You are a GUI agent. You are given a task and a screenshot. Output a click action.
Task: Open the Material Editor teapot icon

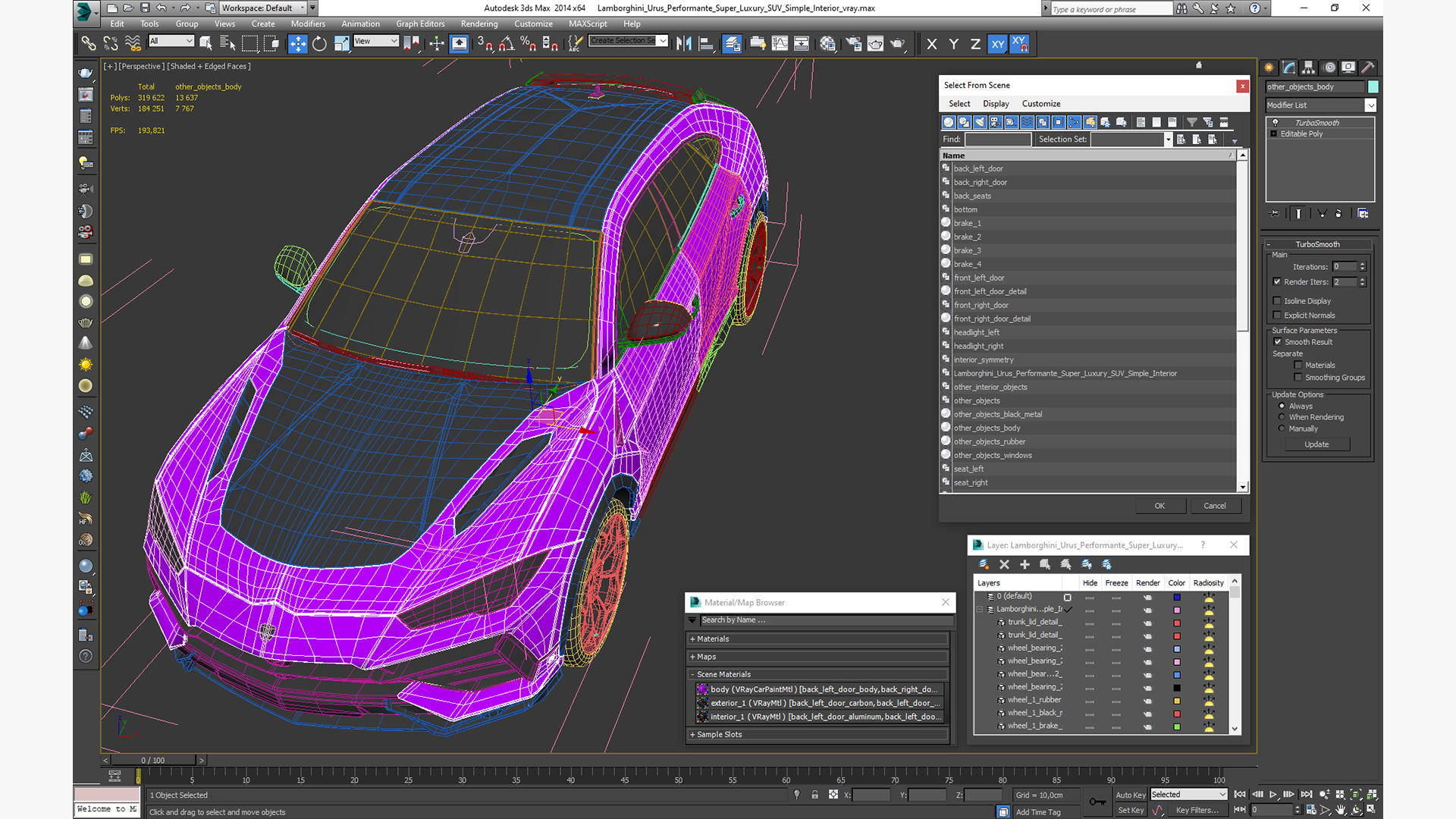[x=827, y=44]
